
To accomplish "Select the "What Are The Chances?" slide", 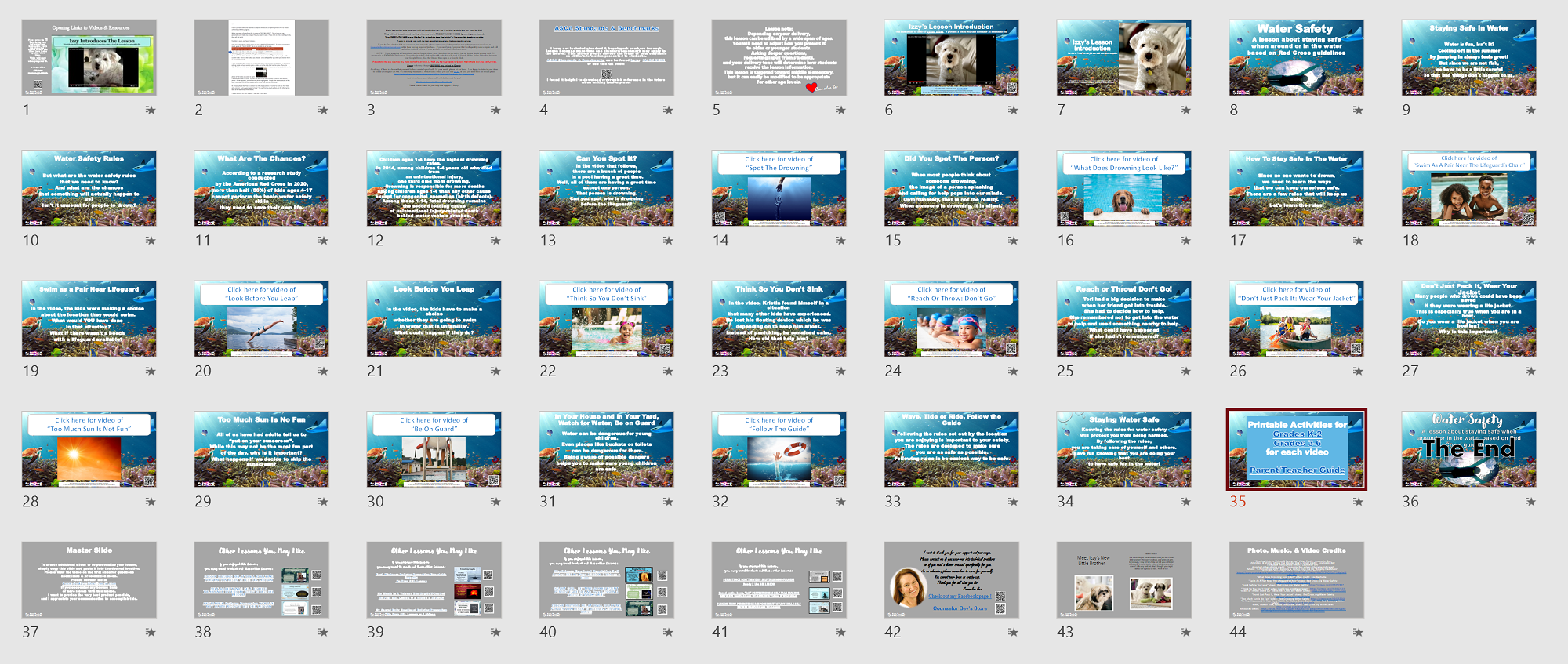I will point(261,188).
